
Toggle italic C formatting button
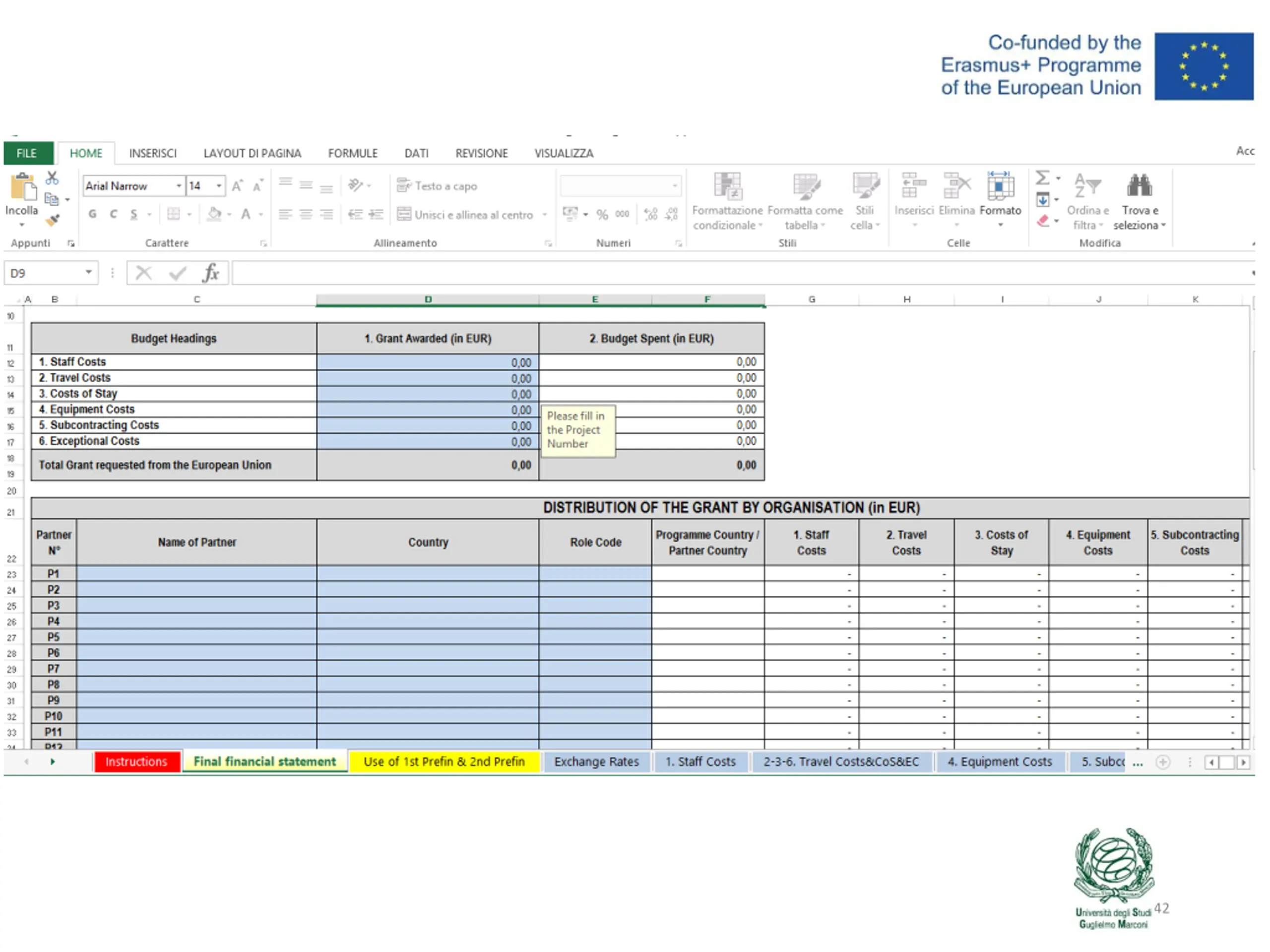point(113,214)
